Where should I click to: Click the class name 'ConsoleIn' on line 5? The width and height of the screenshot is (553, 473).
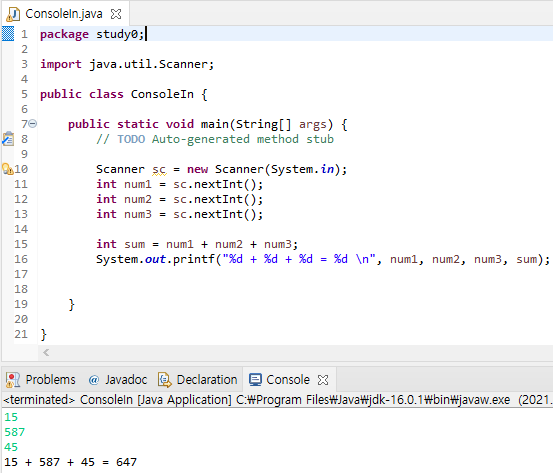pos(162,94)
